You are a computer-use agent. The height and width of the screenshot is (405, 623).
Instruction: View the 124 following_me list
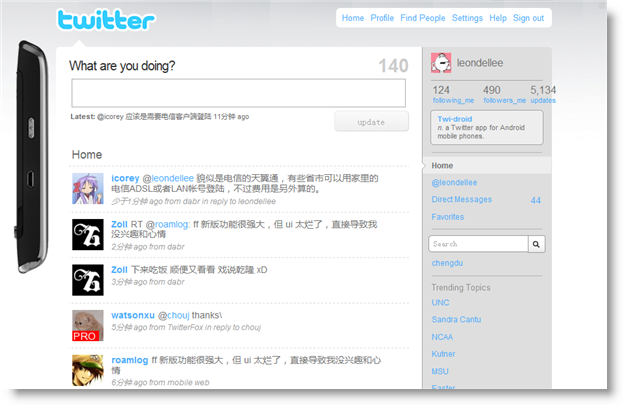point(453,95)
